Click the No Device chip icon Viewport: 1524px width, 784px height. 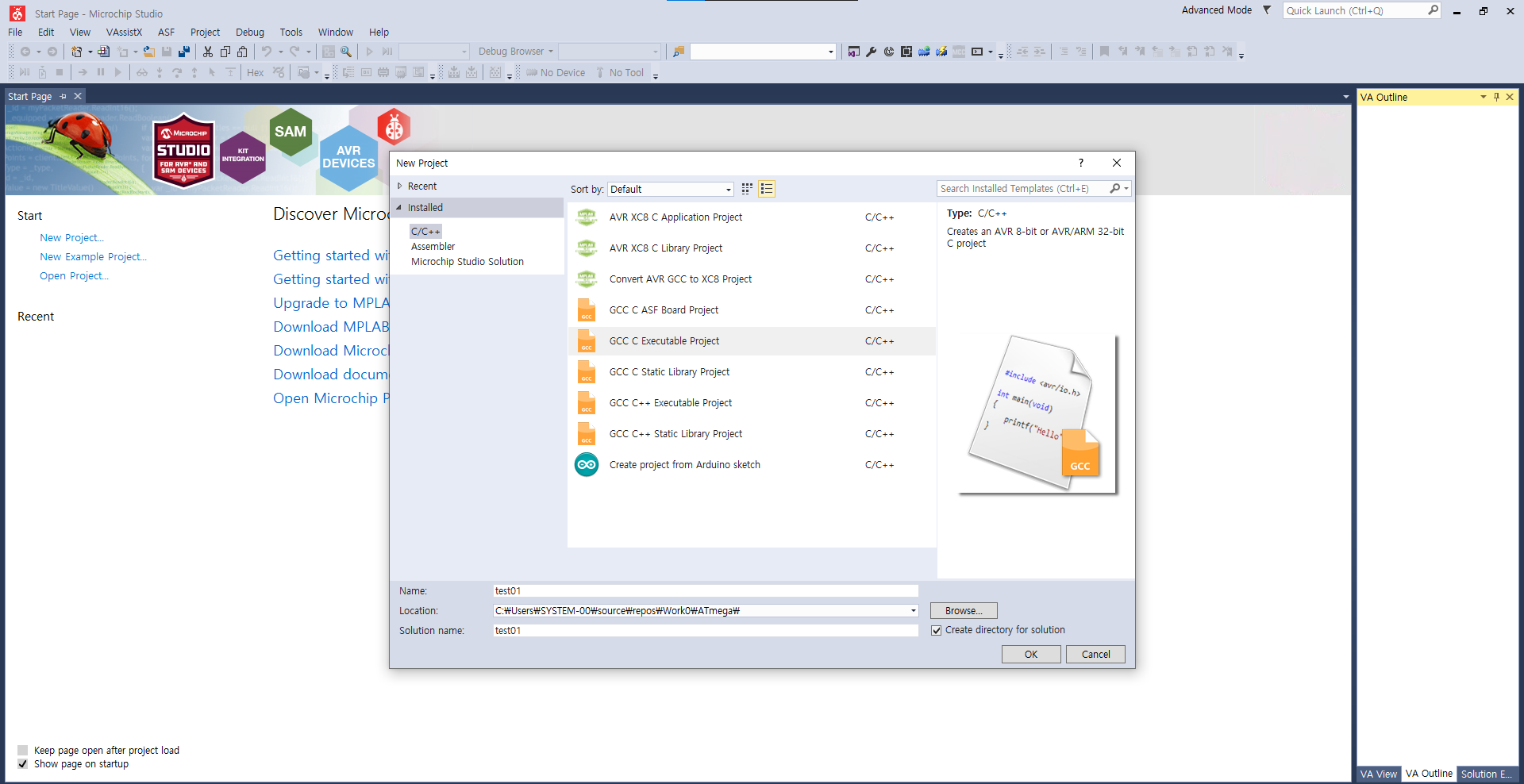point(531,72)
